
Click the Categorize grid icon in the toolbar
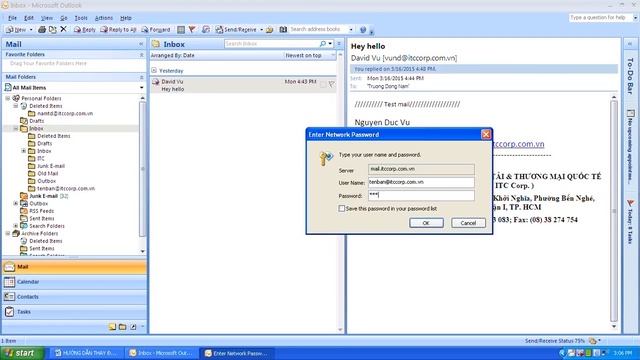pos(181,29)
